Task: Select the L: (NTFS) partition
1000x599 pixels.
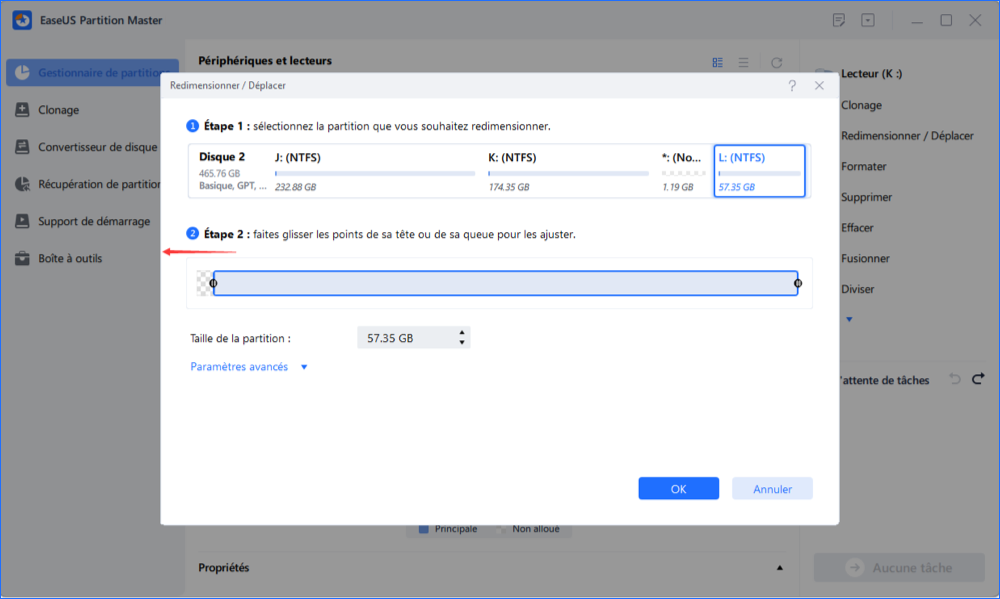Action: 759,171
